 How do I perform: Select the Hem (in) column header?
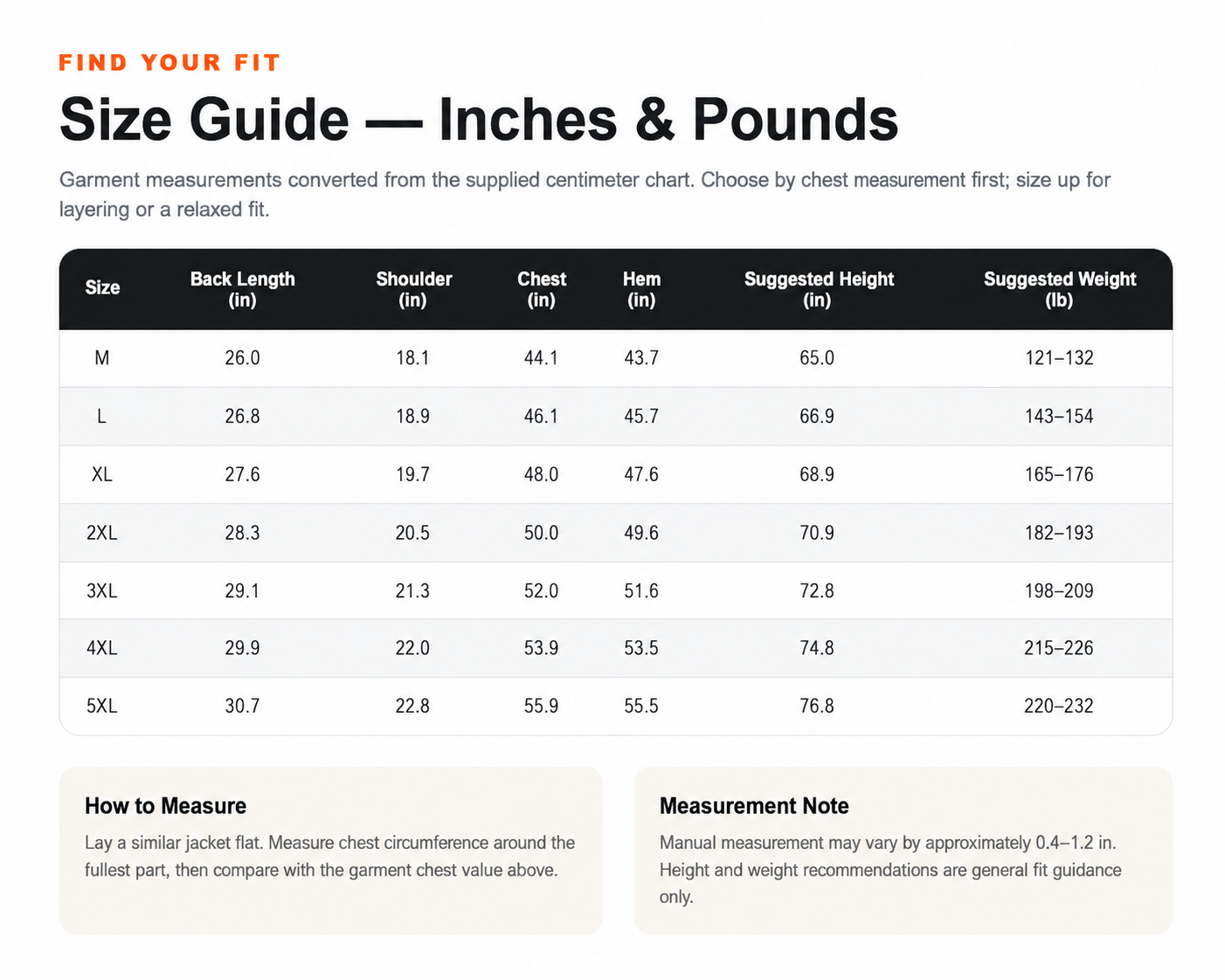pyautogui.click(x=641, y=289)
